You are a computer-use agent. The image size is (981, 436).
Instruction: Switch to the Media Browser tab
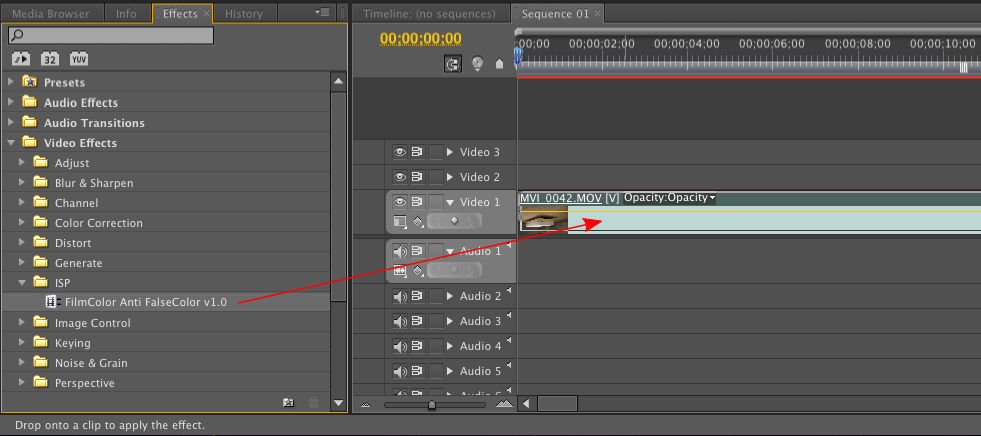click(x=51, y=13)
